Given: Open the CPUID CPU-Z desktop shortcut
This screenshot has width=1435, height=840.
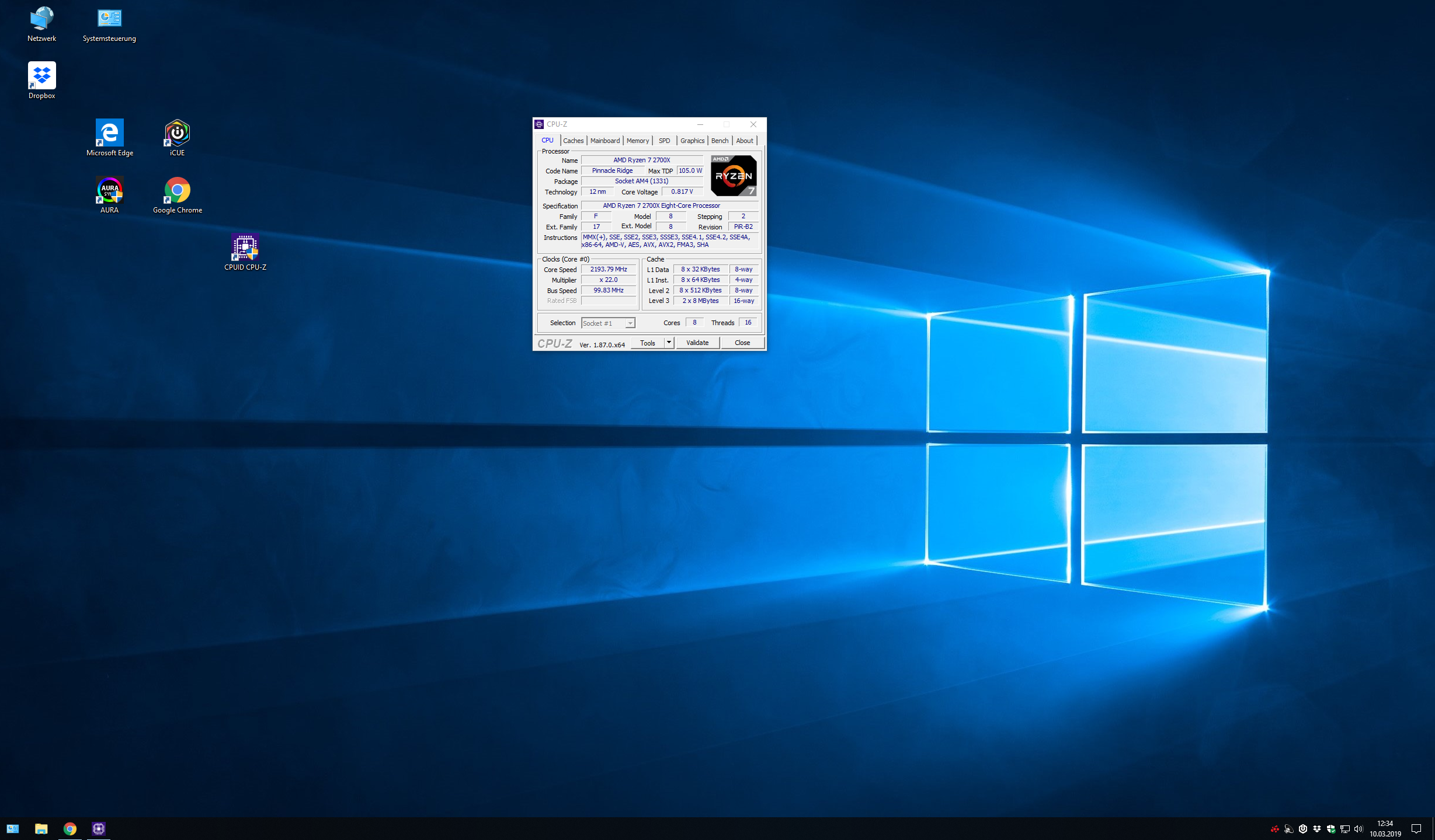Looking at the screenshot, I should (245, 249).
